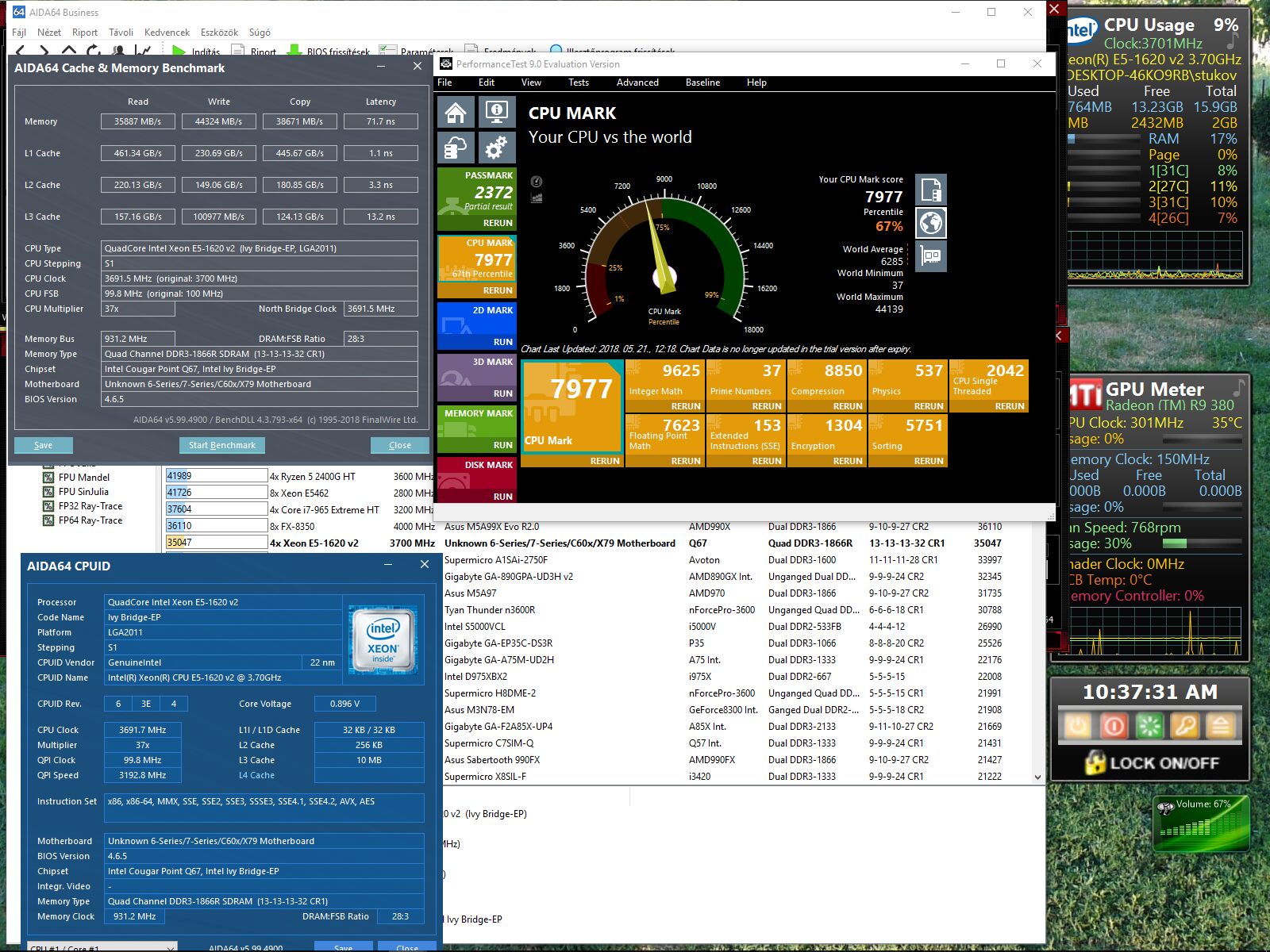Click the red restart icon in widget
Viewport: 1270px width, 952px height.
click(1114, 726)
